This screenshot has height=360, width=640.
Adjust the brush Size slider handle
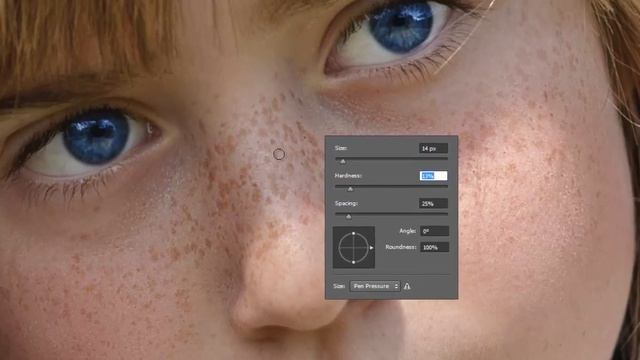(343, 162)
